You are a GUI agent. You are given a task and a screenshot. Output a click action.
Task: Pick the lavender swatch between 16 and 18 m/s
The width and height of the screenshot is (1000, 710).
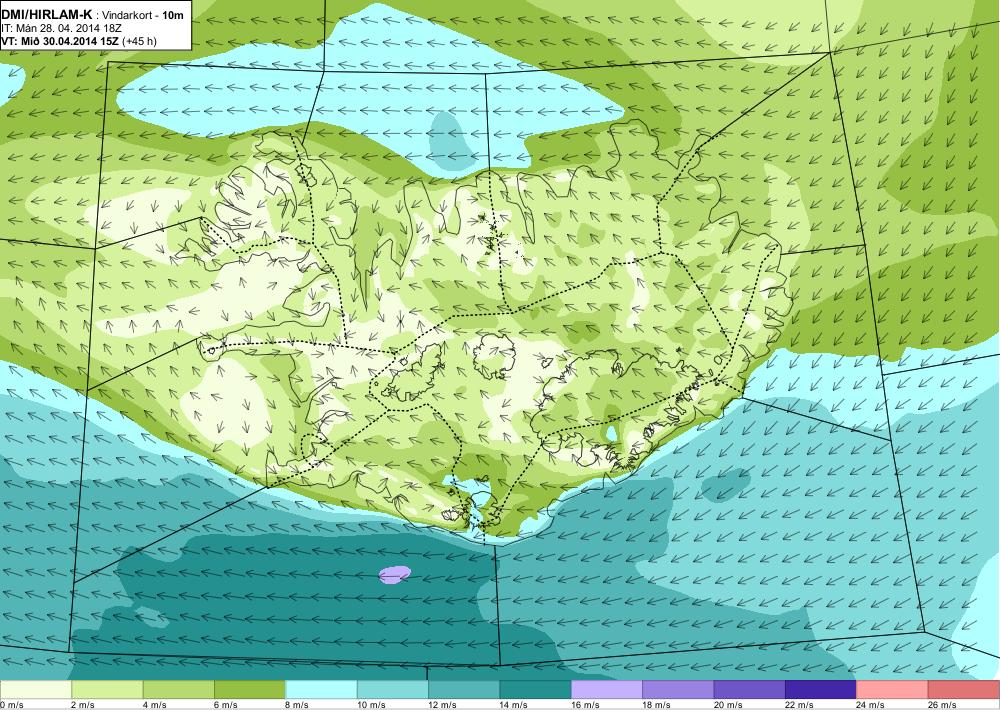tap(607, 690)
